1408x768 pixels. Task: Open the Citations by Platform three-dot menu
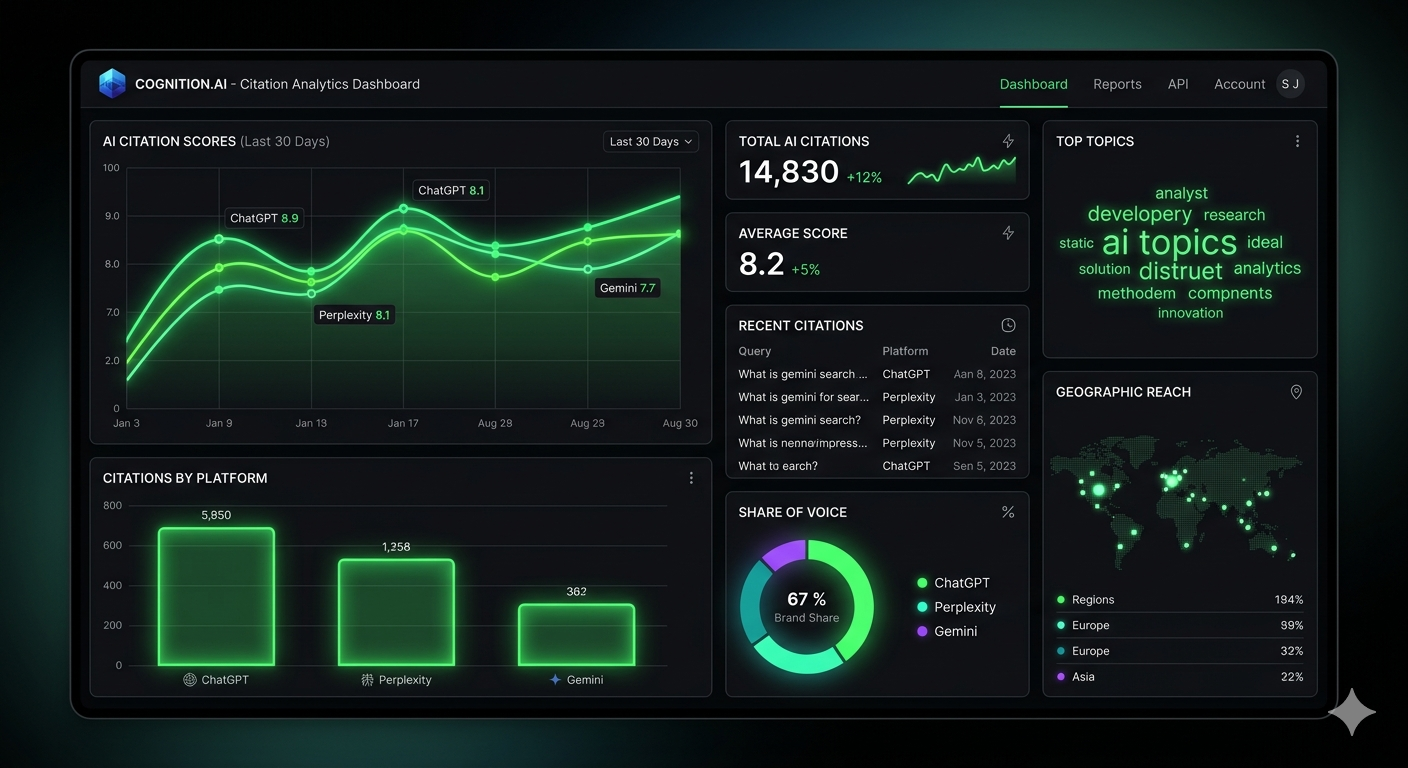(691, 478)
